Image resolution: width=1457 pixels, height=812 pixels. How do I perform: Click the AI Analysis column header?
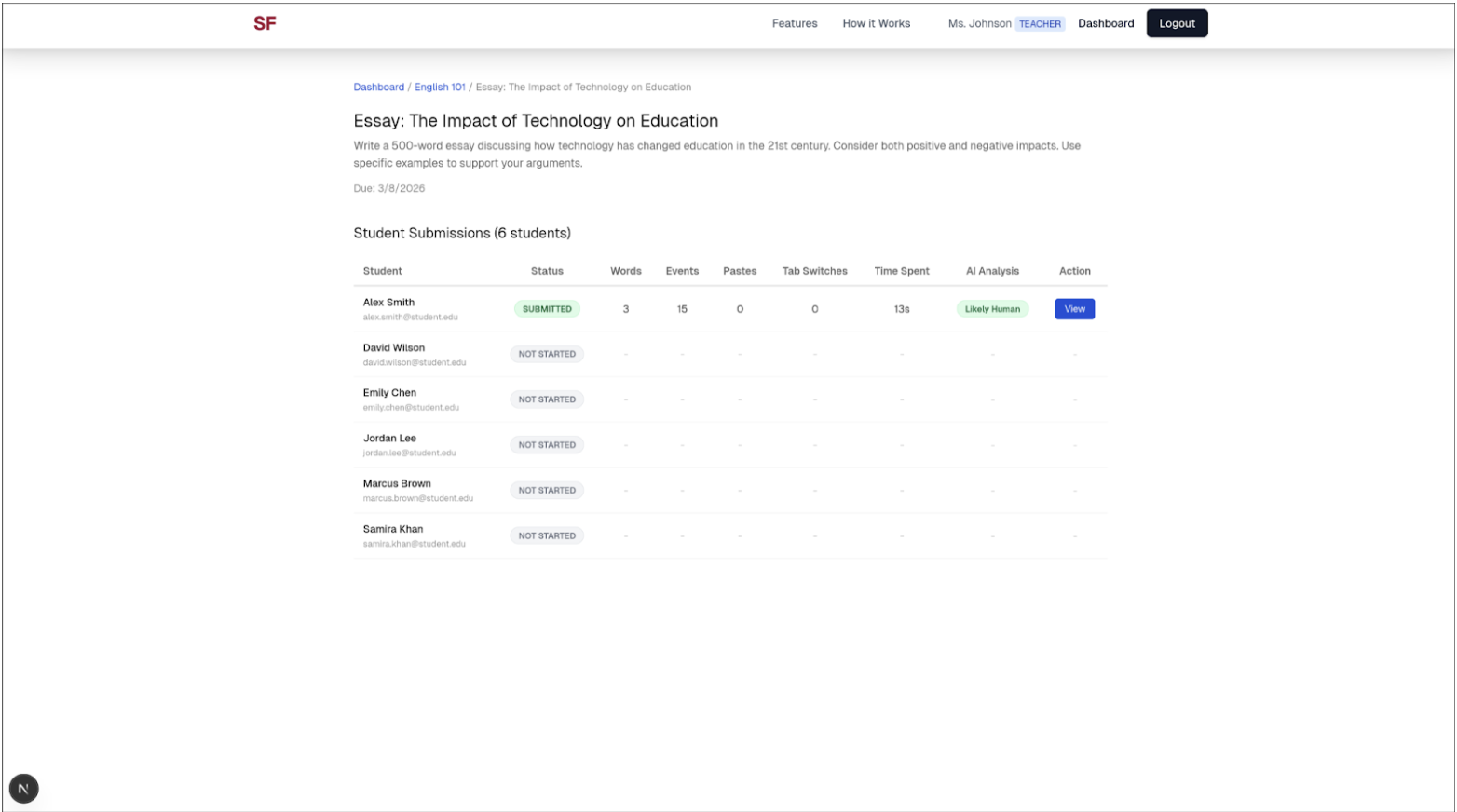[x=992, y=271]
